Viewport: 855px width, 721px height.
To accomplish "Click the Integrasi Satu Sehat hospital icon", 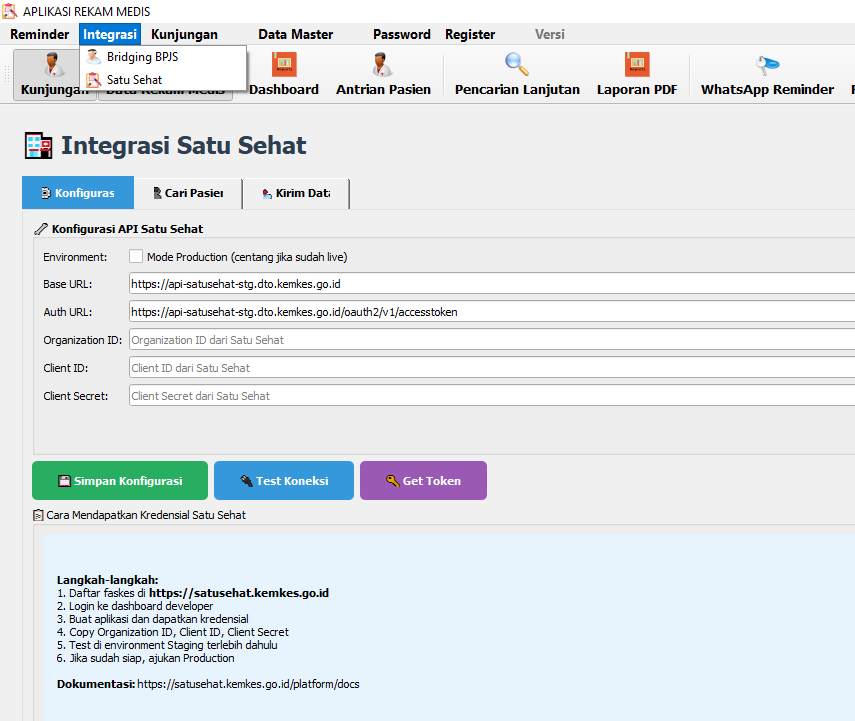I will 39,146.
